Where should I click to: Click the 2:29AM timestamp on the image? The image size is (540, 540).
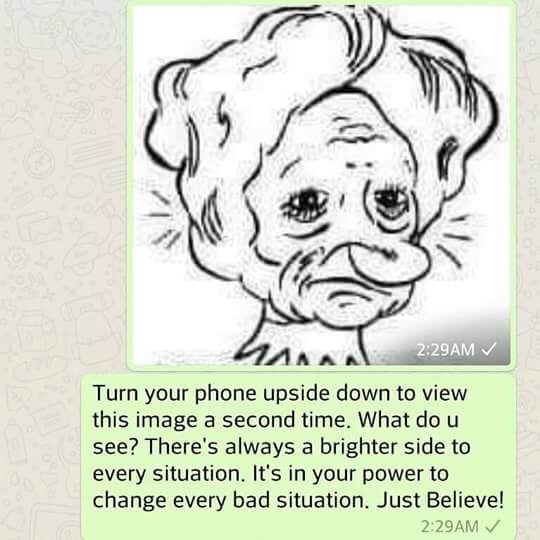pos(445,350)
